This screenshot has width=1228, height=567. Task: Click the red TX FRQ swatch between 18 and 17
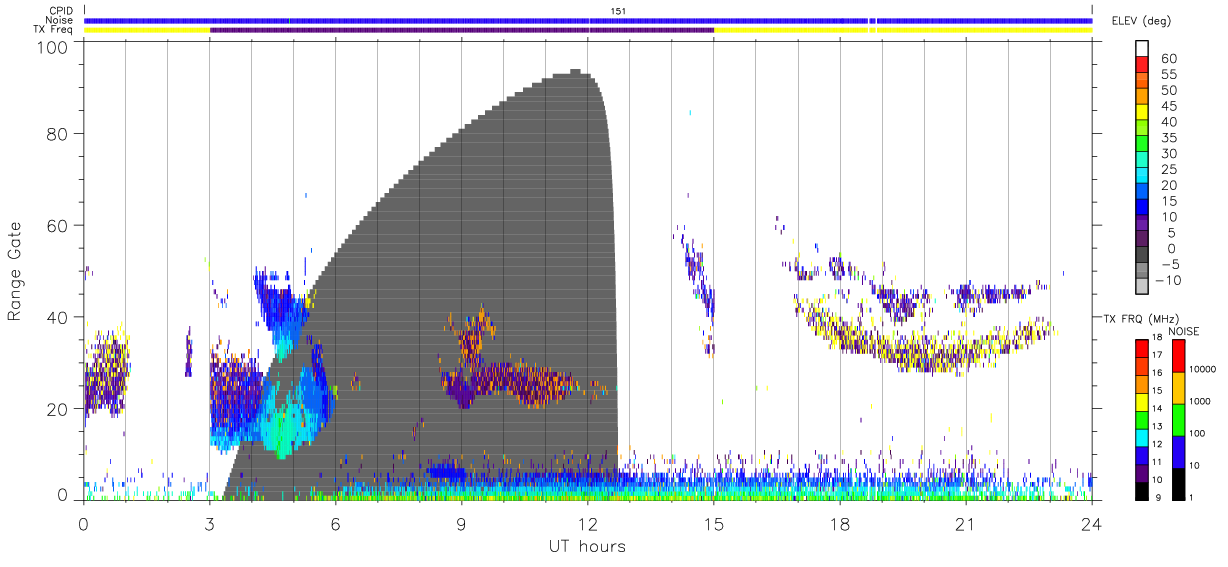point(1141,348)
